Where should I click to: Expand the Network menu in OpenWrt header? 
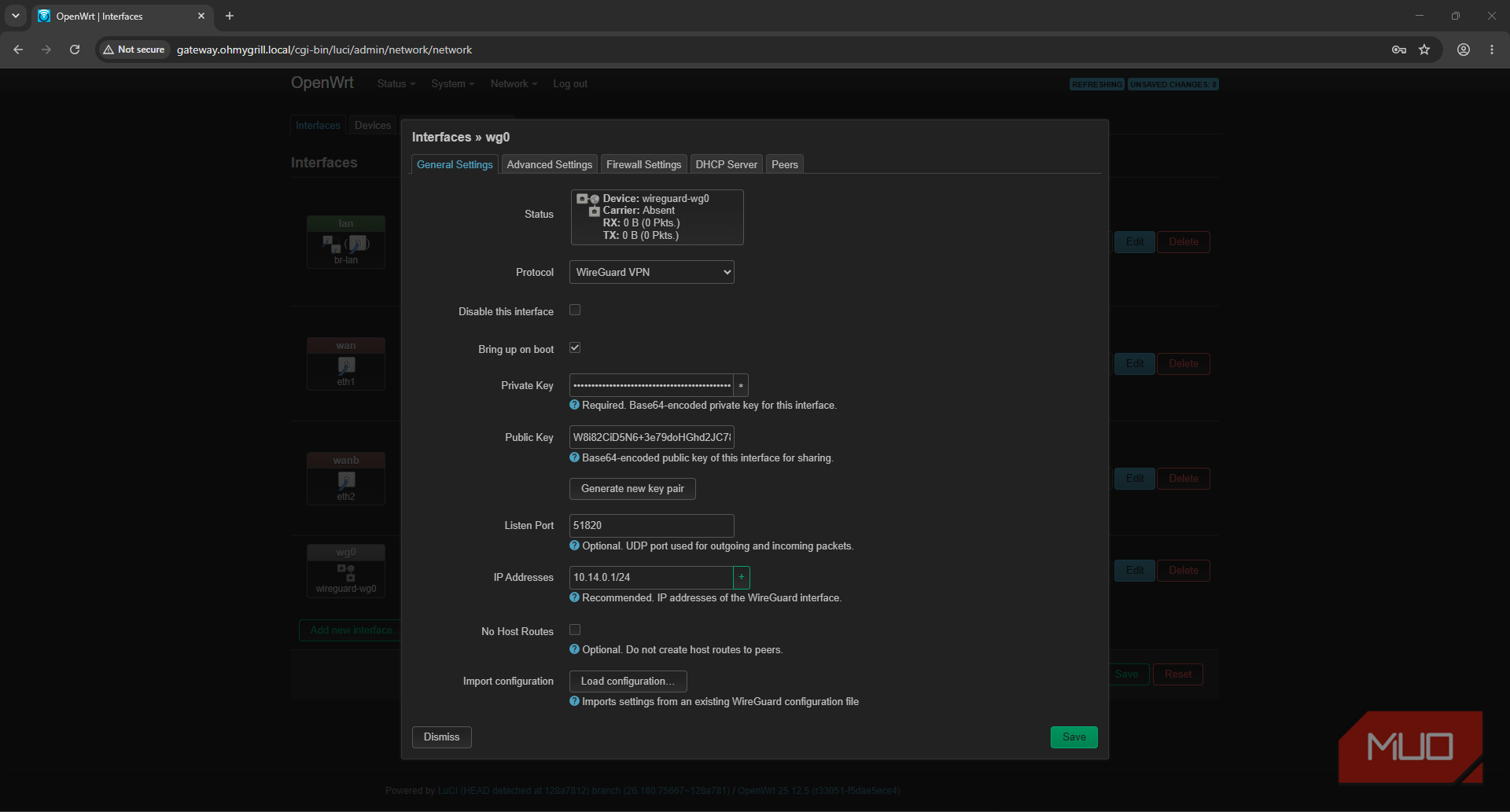click(x=514, y=84)
